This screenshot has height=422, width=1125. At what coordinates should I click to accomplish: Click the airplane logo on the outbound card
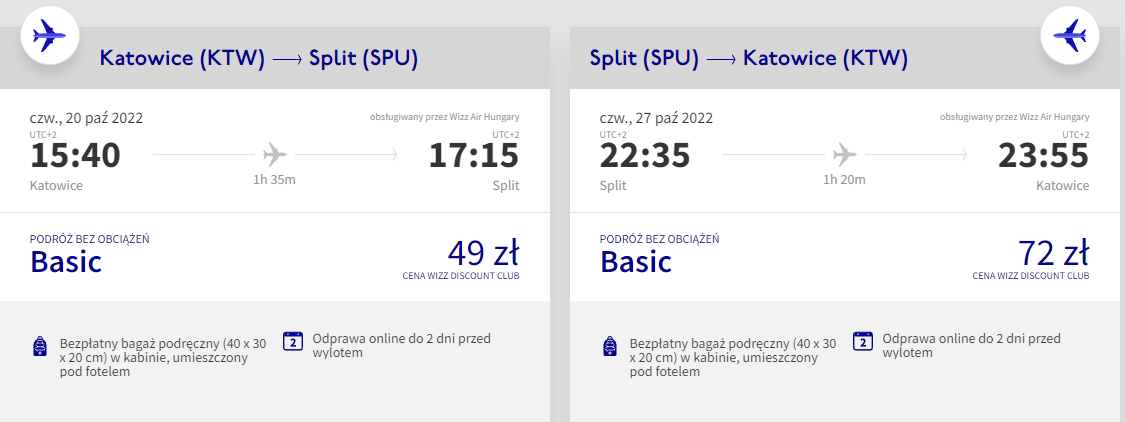[51, 37]
